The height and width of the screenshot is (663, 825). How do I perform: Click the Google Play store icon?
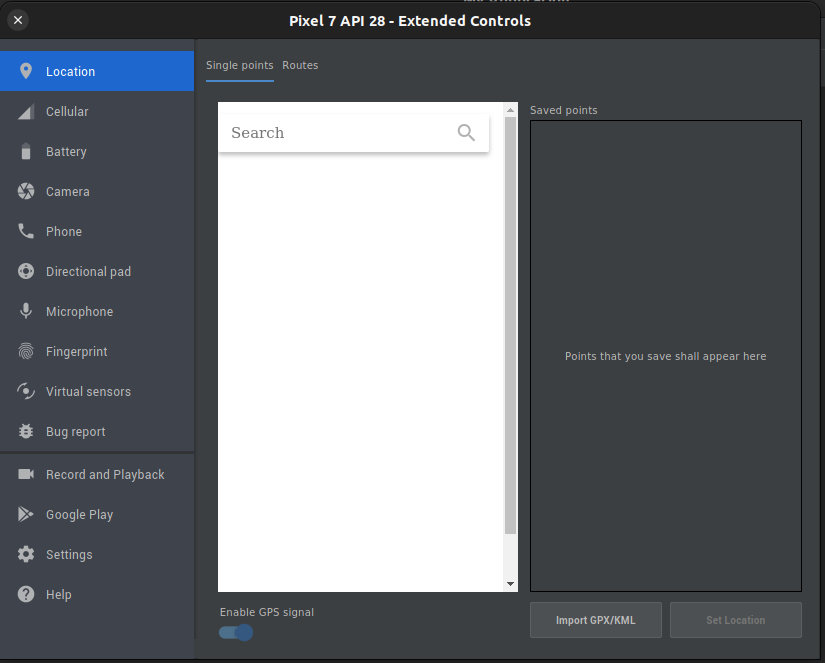click(x=26, y=514)
